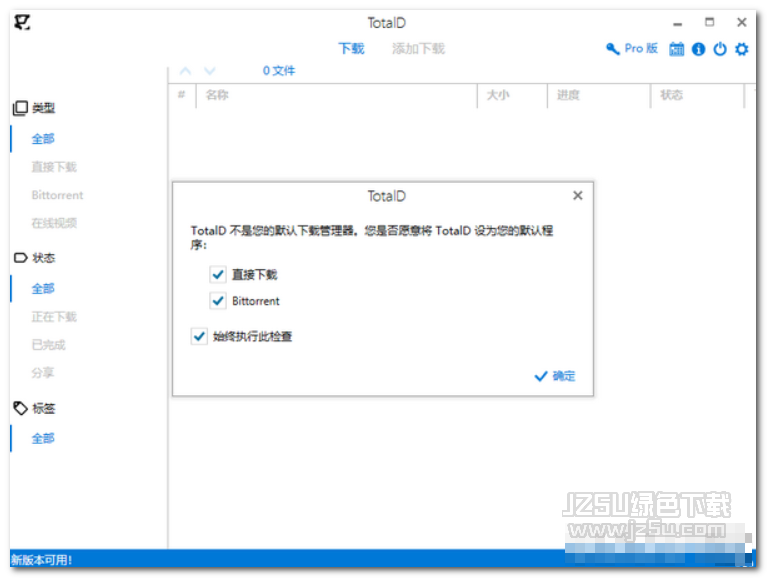Show 已完成 downloads
767x578 pixels.
click(x=48, y=345)
